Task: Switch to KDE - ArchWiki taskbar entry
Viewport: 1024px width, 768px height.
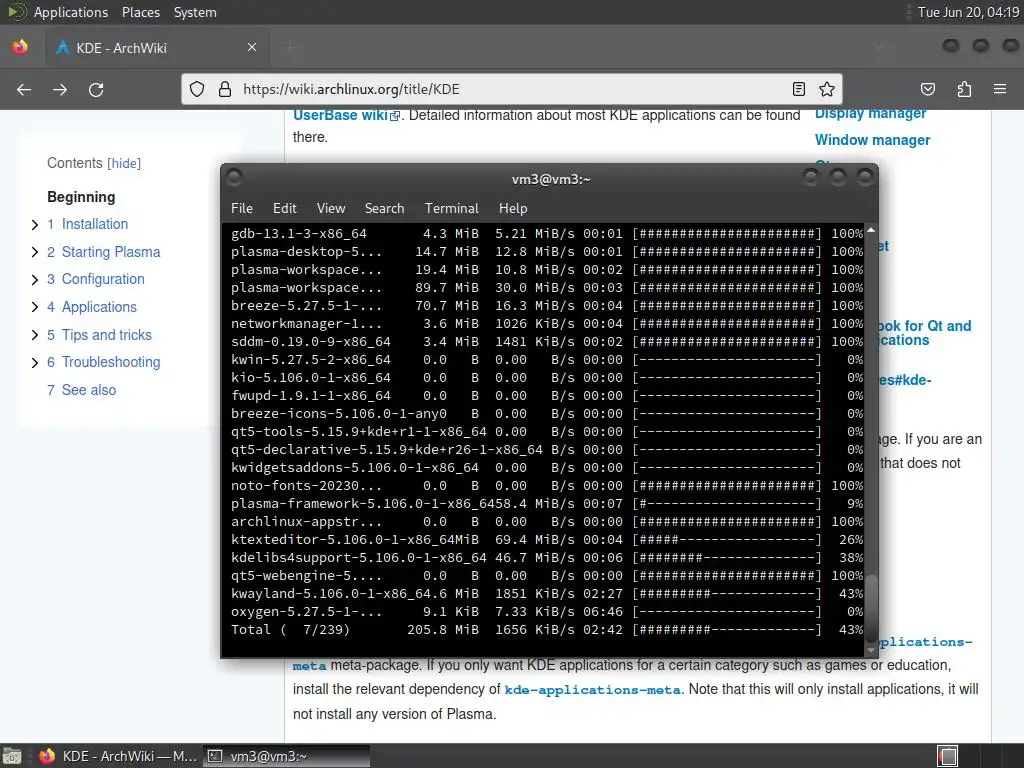Action: click(118, 756)
